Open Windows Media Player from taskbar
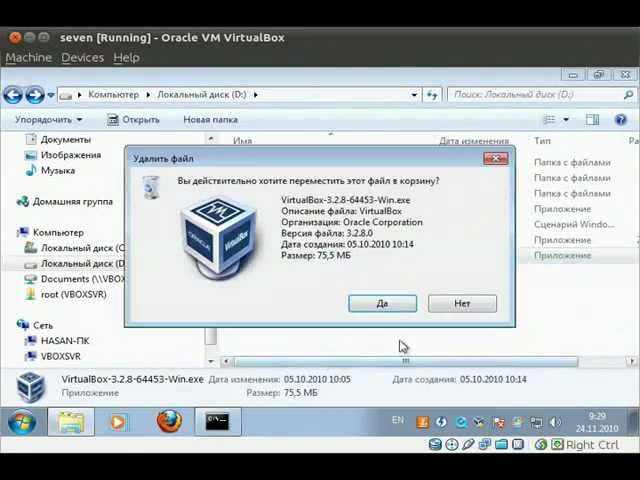The image size is (640, 480). point(117,422)
